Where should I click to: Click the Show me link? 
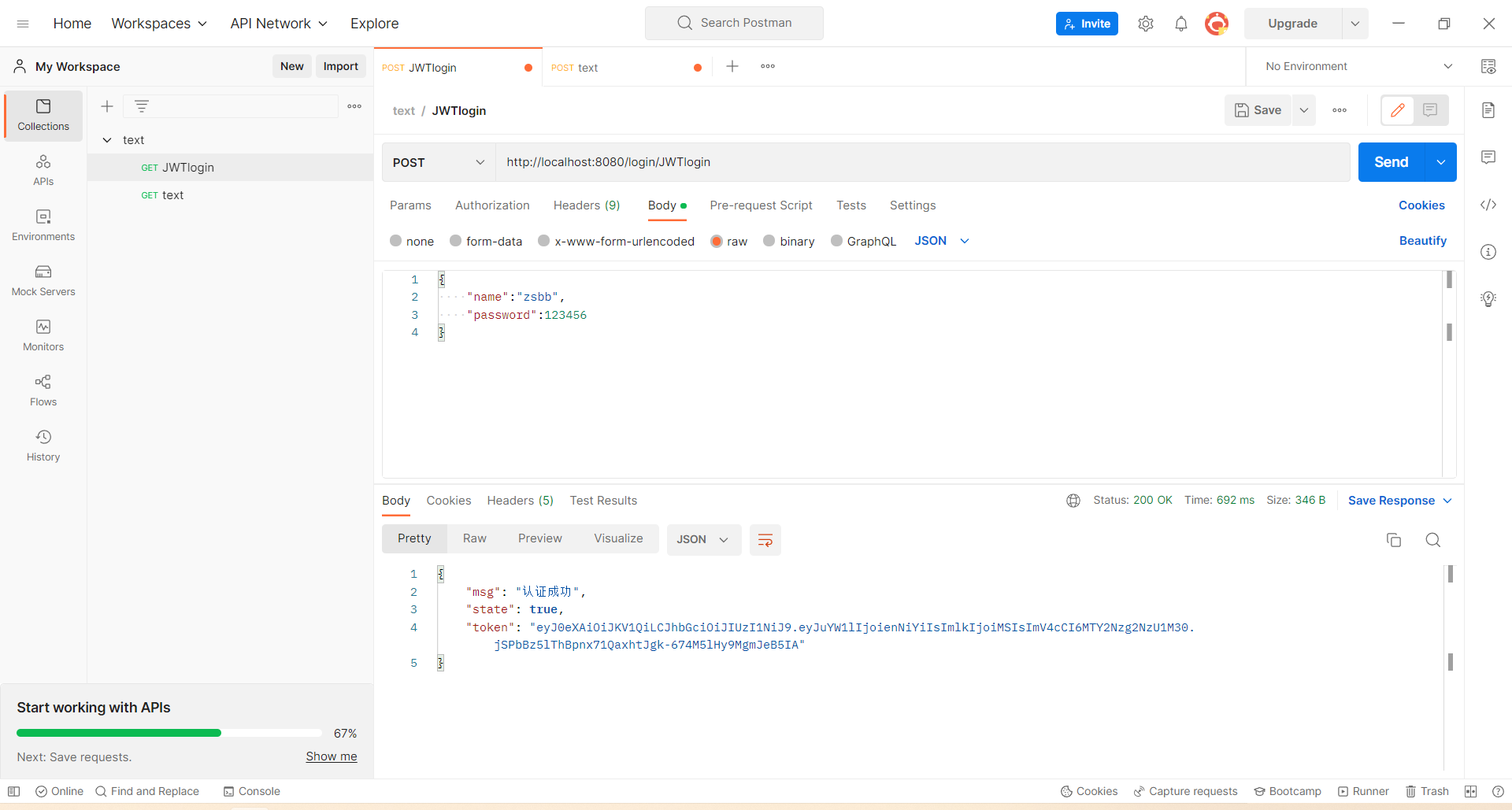332,756
